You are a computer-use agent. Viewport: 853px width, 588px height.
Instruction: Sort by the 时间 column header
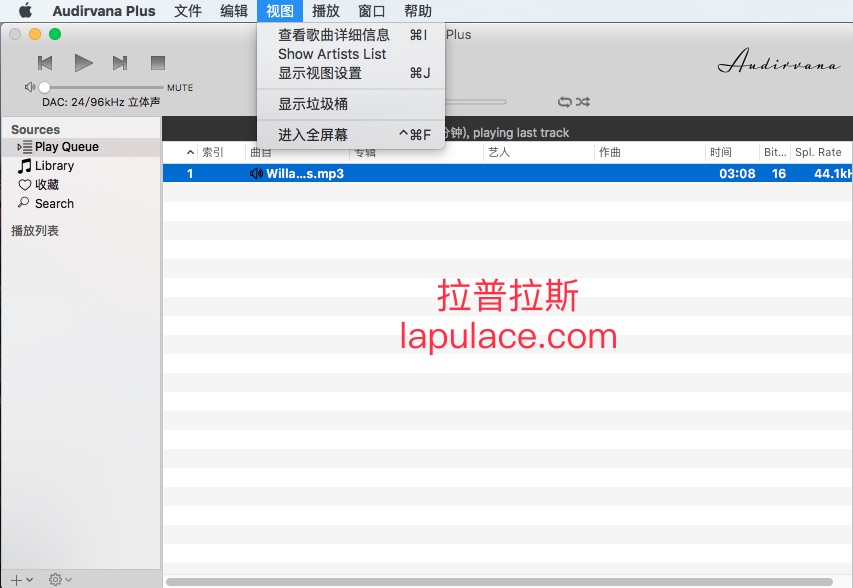720,152
